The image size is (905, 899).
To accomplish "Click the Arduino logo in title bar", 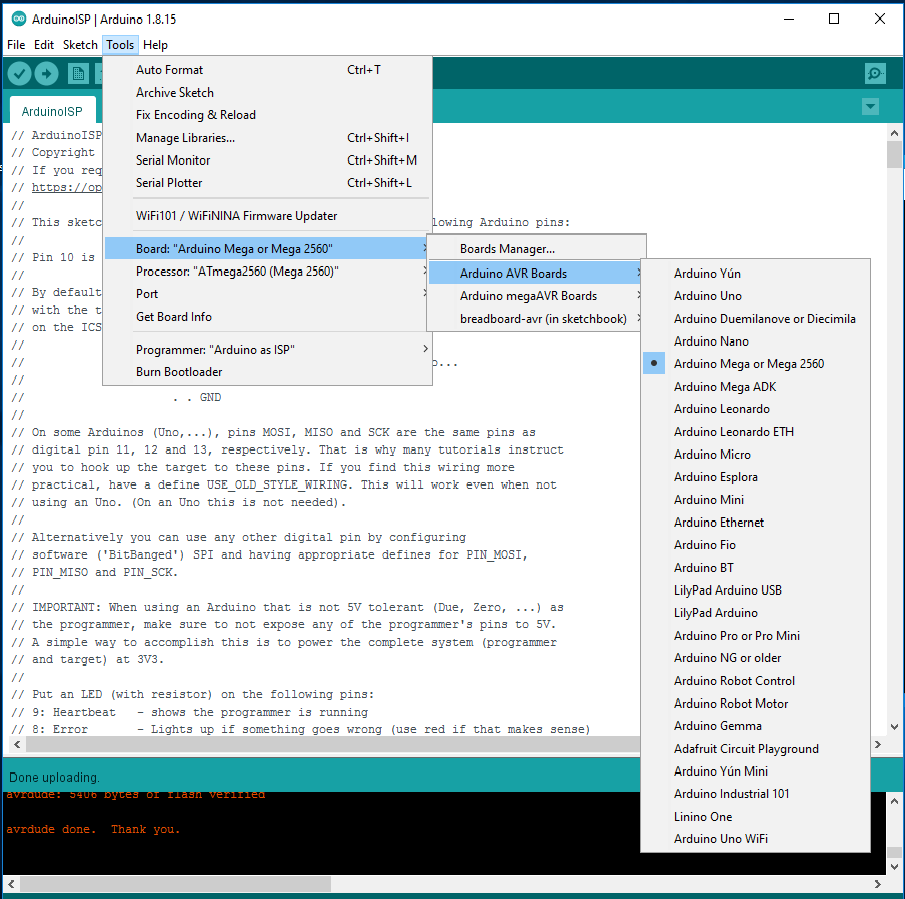I will pyautogui.click(x=19, y=19).
